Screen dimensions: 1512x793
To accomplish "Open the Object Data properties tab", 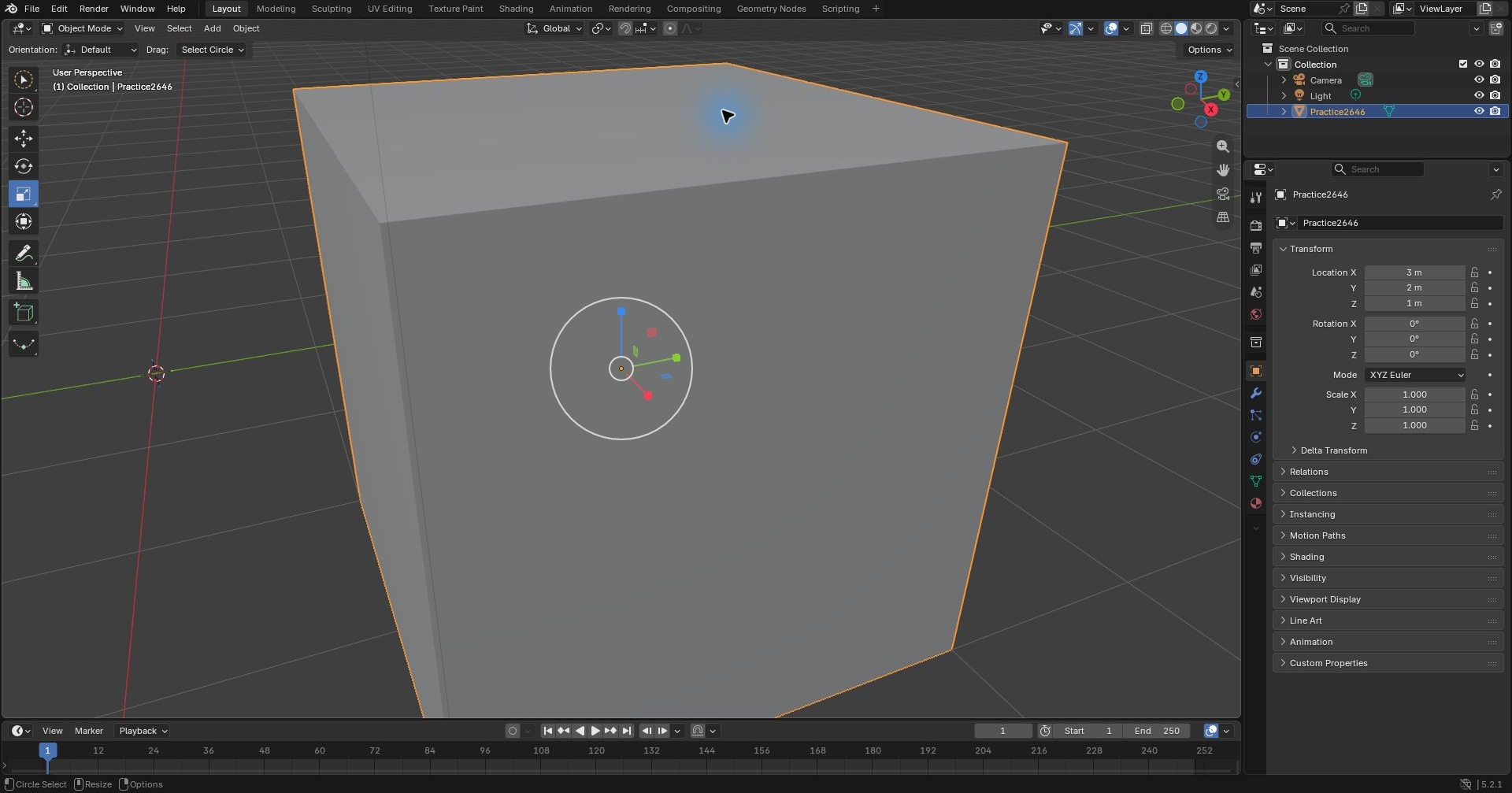I will [1256, 481].
